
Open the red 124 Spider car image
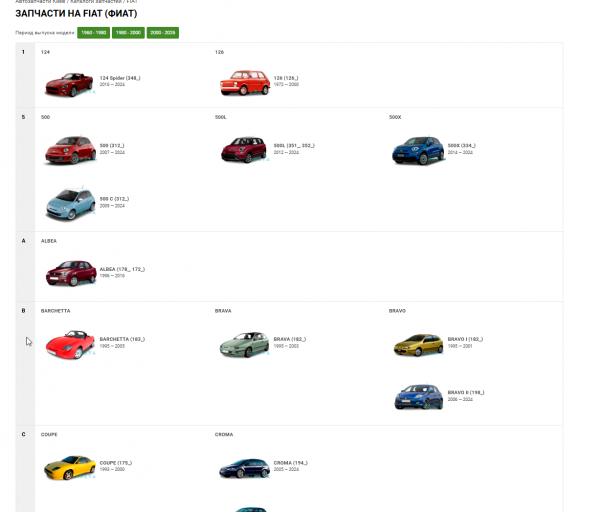(x=69, y=84)
